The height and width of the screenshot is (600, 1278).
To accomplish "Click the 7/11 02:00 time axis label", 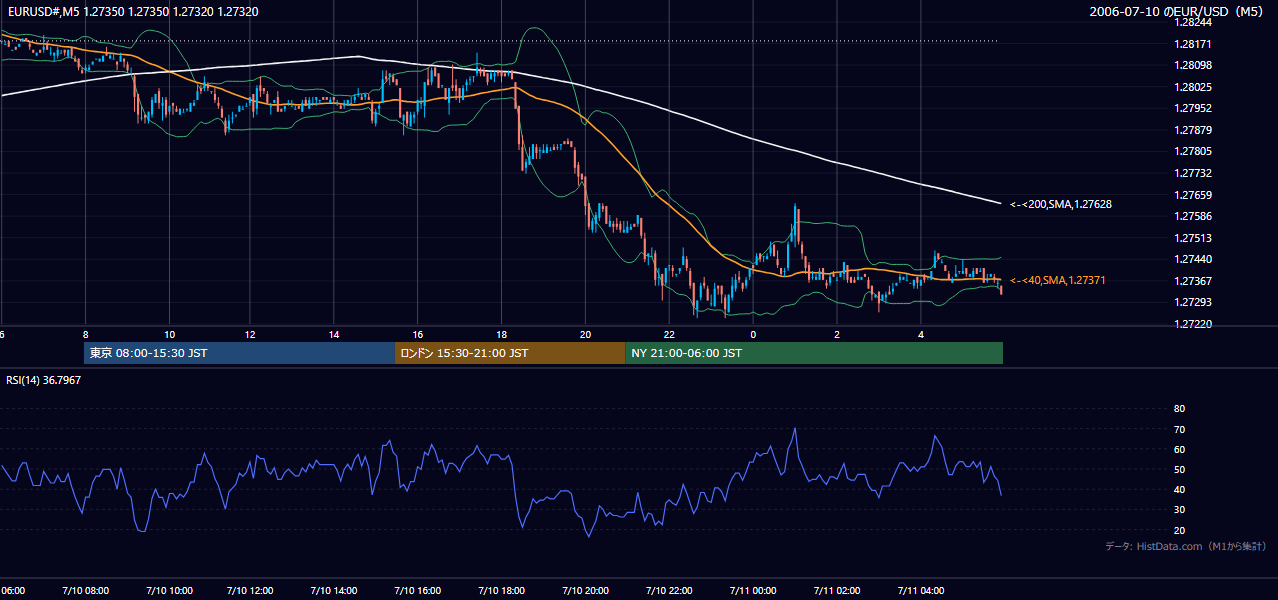I will pos(836,591).
